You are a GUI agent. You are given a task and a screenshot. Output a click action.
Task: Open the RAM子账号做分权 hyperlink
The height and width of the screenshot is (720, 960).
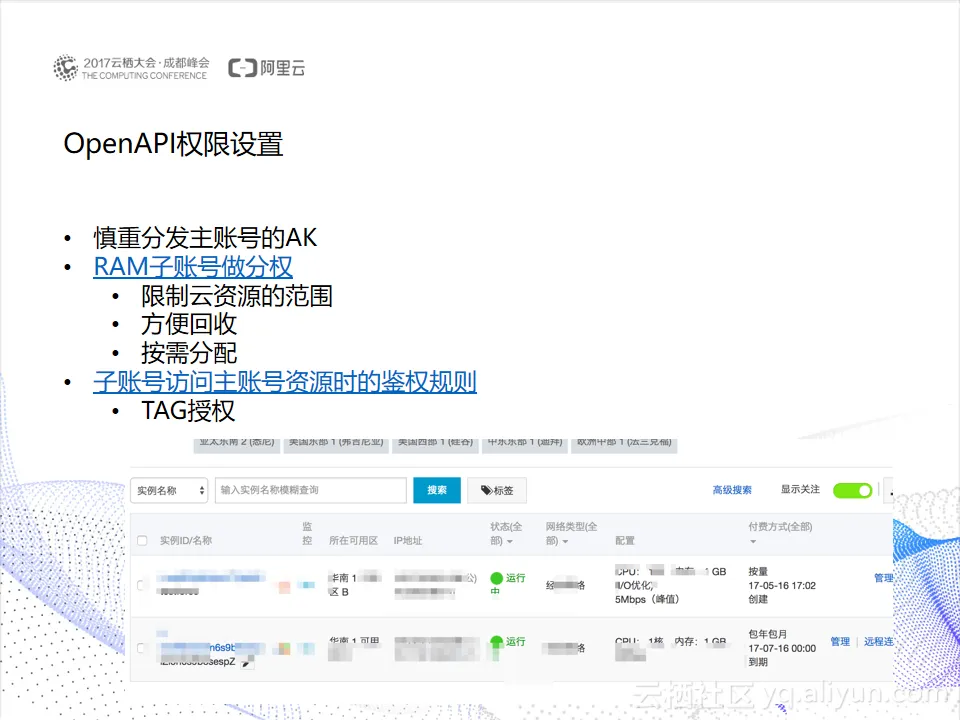coord(193,267)
